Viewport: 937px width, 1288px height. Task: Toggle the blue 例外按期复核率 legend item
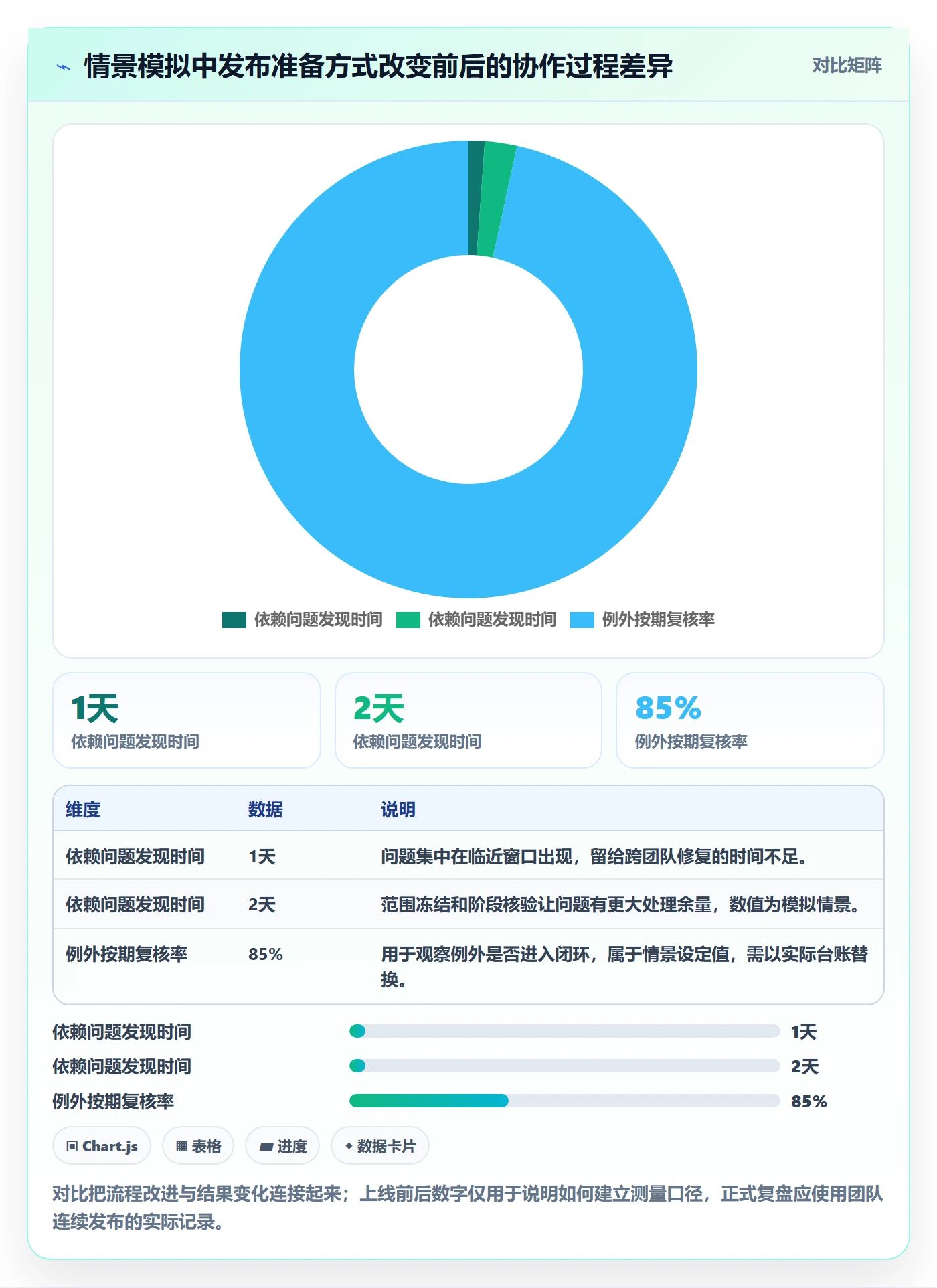click(643, 619)
